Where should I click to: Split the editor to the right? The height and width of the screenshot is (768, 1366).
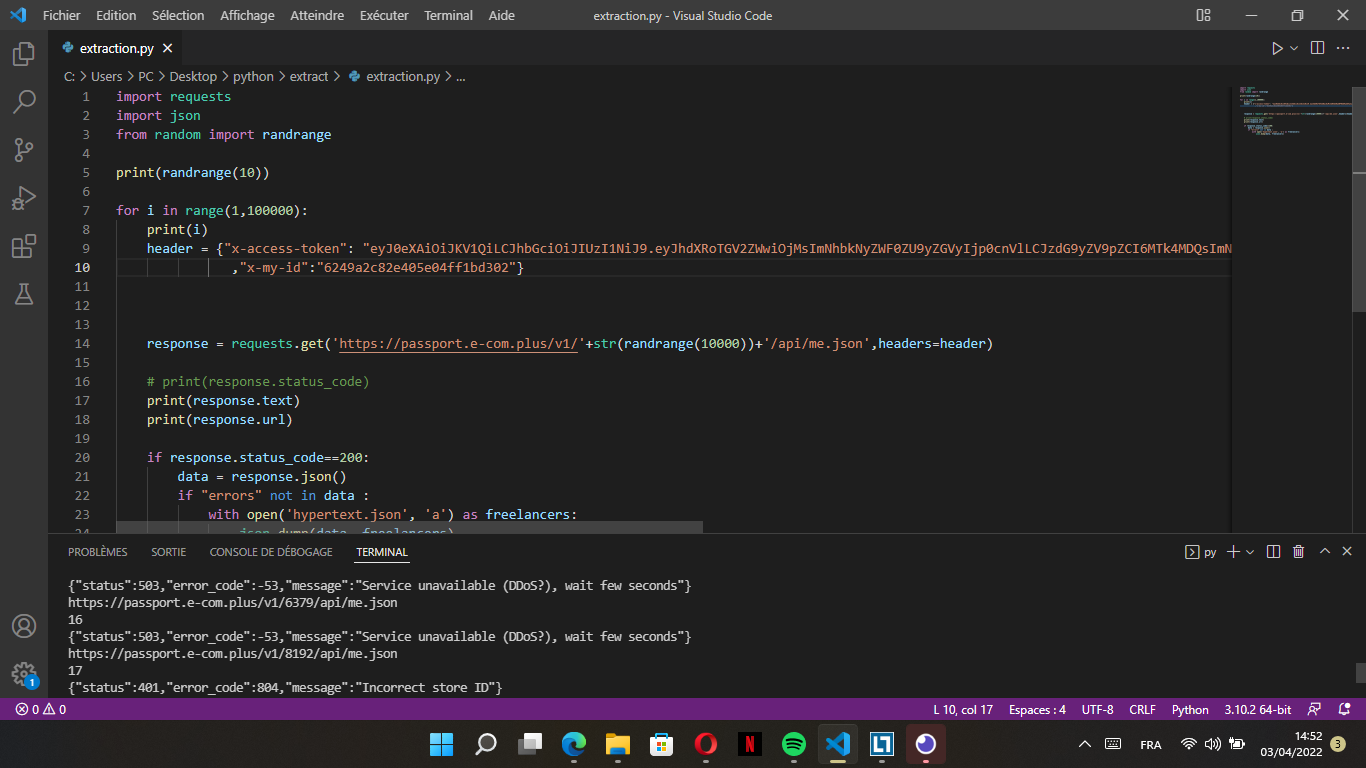pyautogui.click(x=1317, y=48)
